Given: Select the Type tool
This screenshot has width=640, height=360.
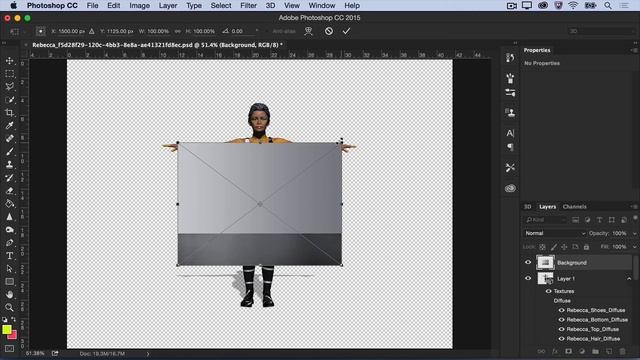Looking at the screenshot, I should (x=9, y=256).
